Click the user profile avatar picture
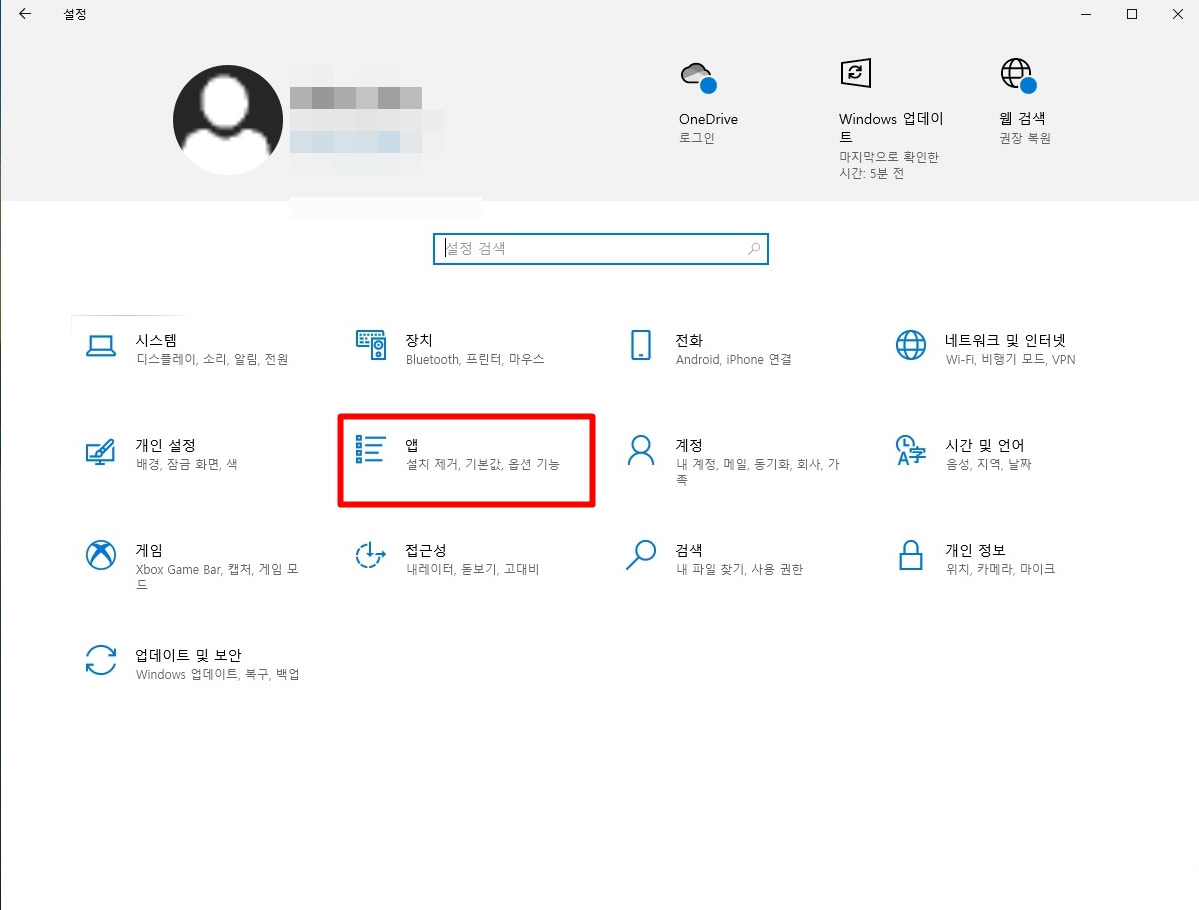 point(228,120)
